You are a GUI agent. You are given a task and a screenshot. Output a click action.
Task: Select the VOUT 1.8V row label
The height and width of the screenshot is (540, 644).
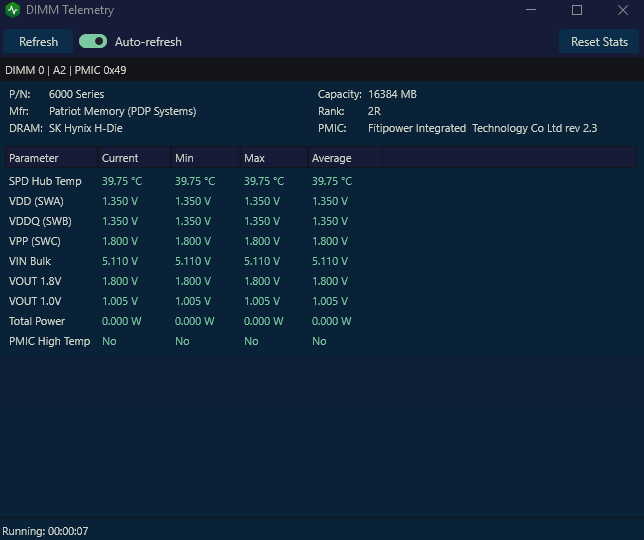click(35, 281)
